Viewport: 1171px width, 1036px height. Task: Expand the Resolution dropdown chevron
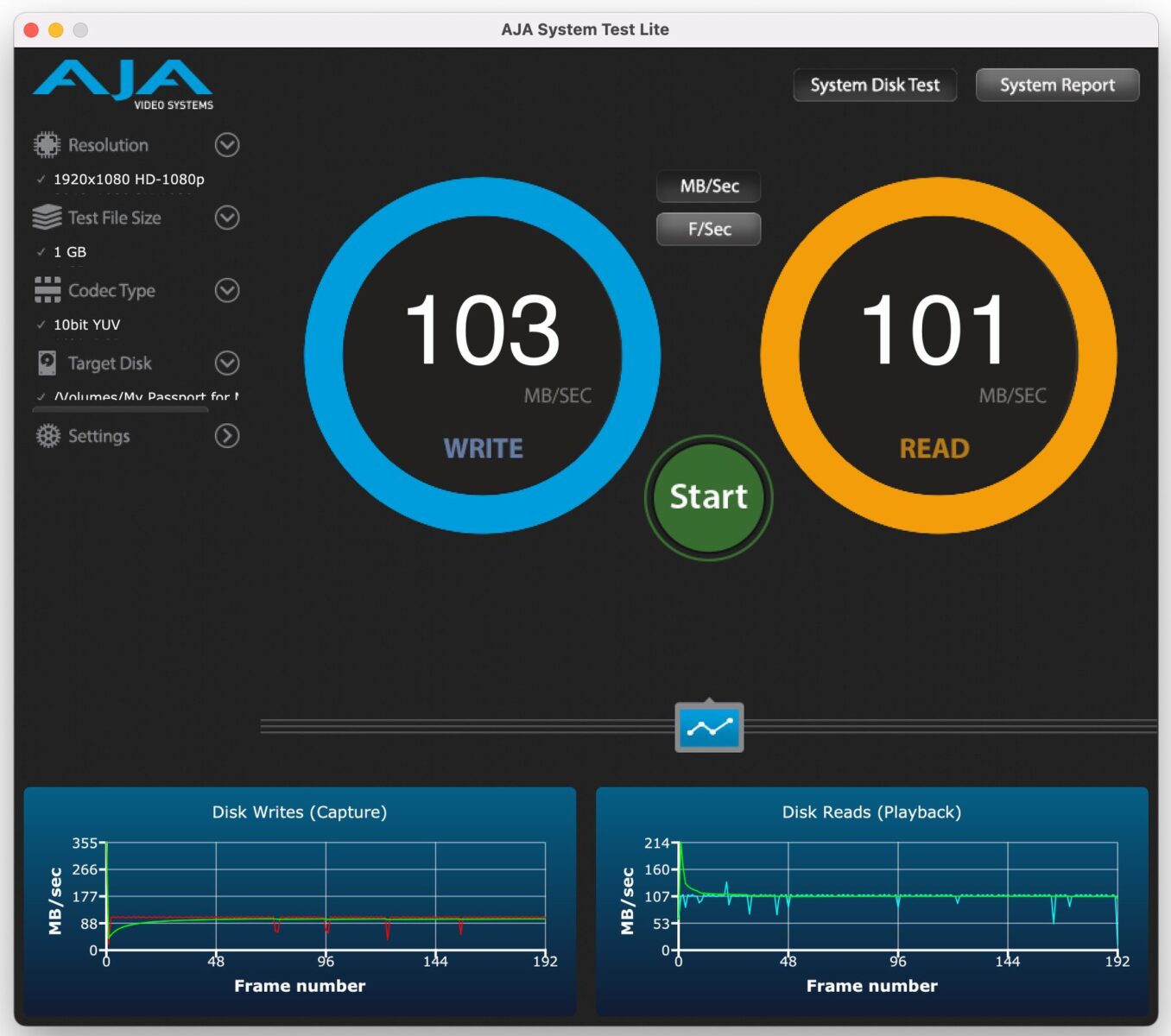click(227, 145)
